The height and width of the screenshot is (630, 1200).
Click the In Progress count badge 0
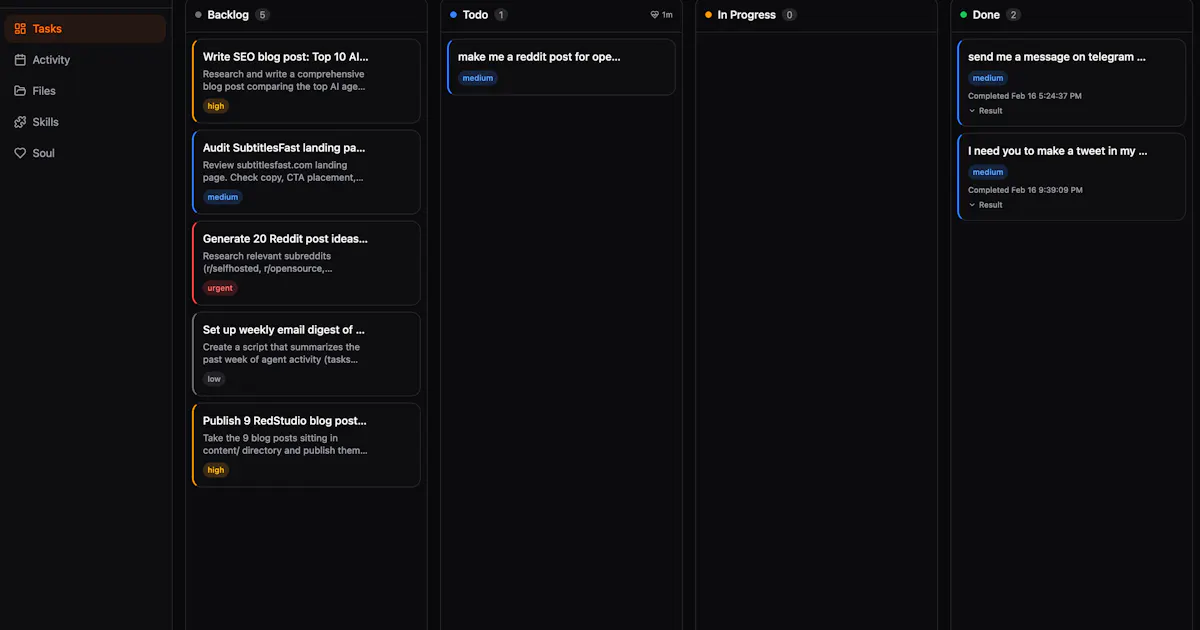click(790, 15)
